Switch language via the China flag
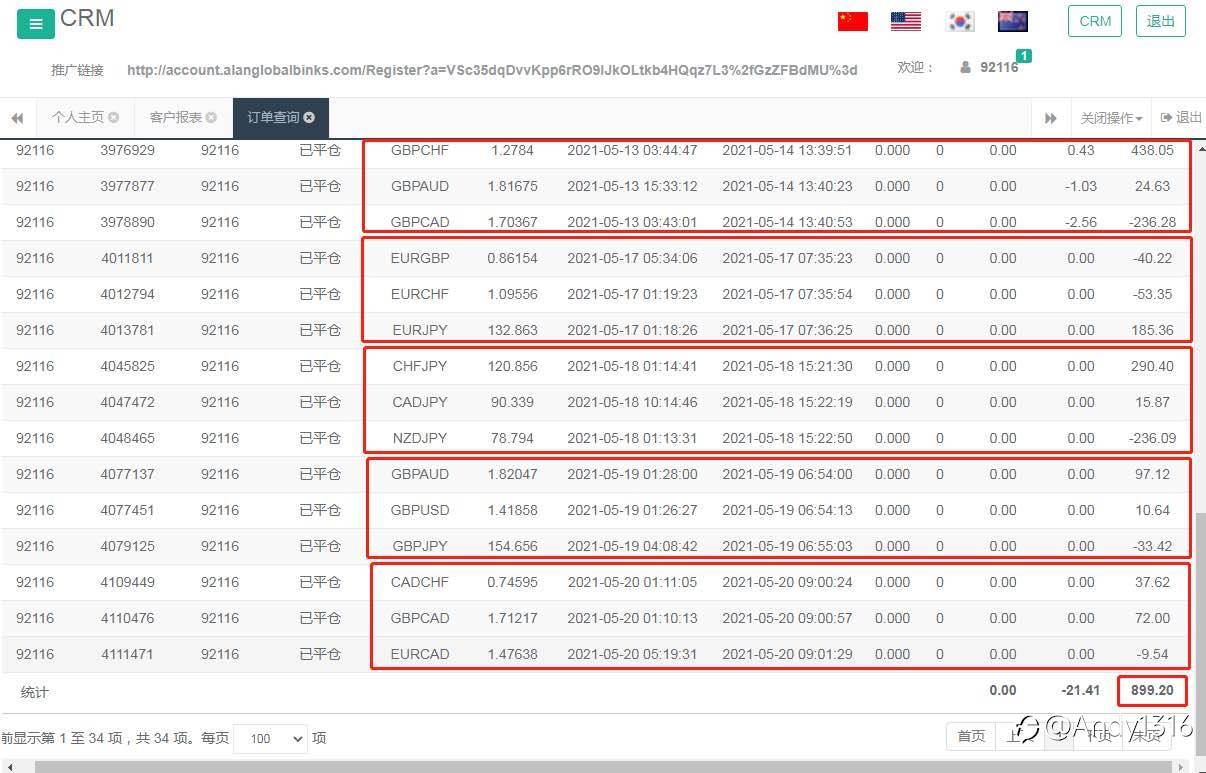Image resolution: width=1206 pixels, height=773 pixels. point(853,21)
